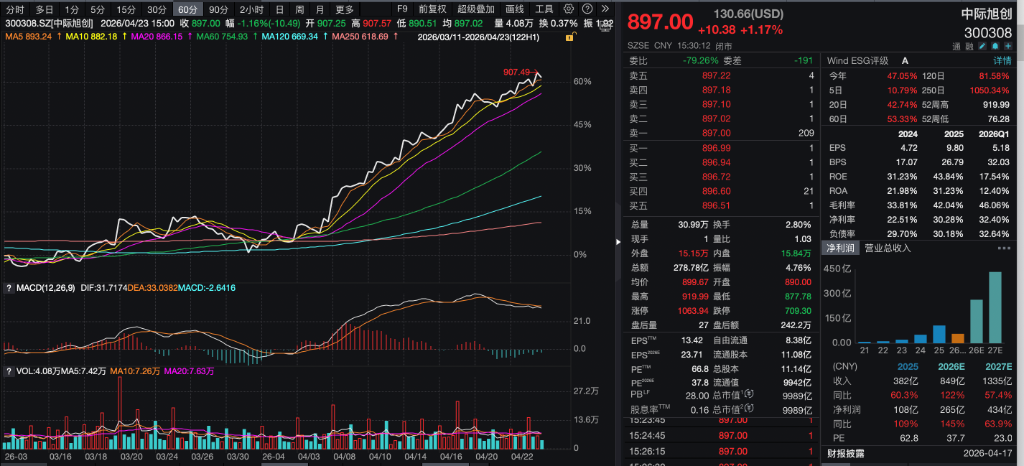The width and height of the screenshot is (1024, 466).
Task: Click the help question mark icon in toolbar
Action: (x=586, y=9)
